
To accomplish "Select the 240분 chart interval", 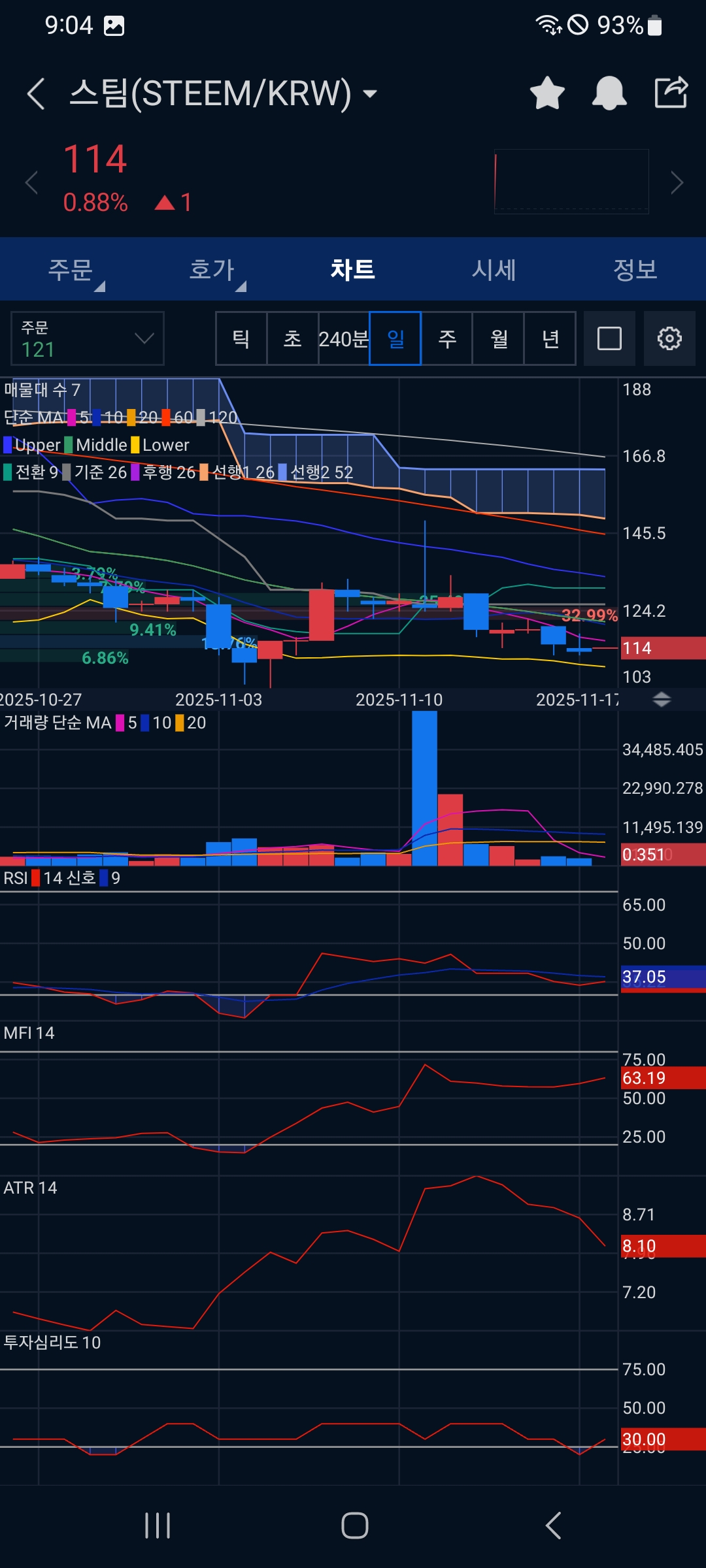I will pos(344,338).
